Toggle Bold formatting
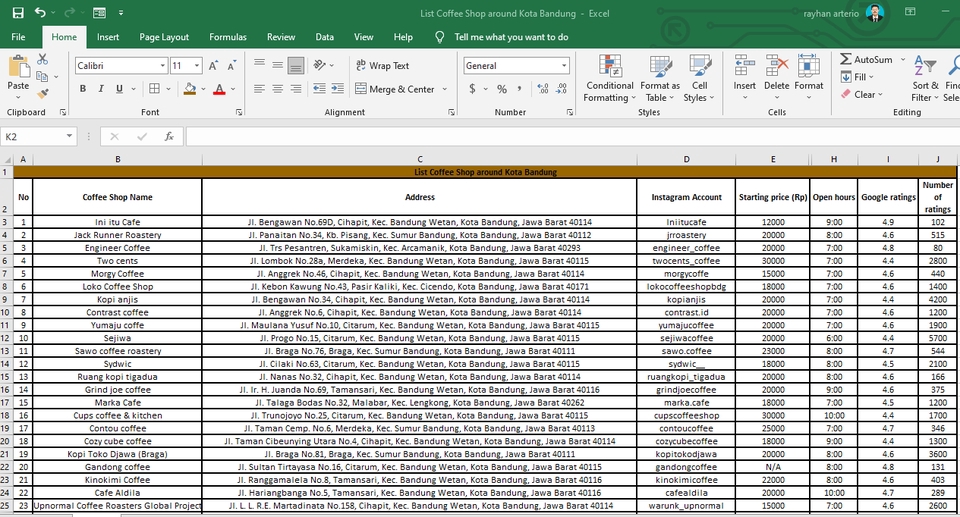This screenshot has height=517, width=960. pos(83,89)
